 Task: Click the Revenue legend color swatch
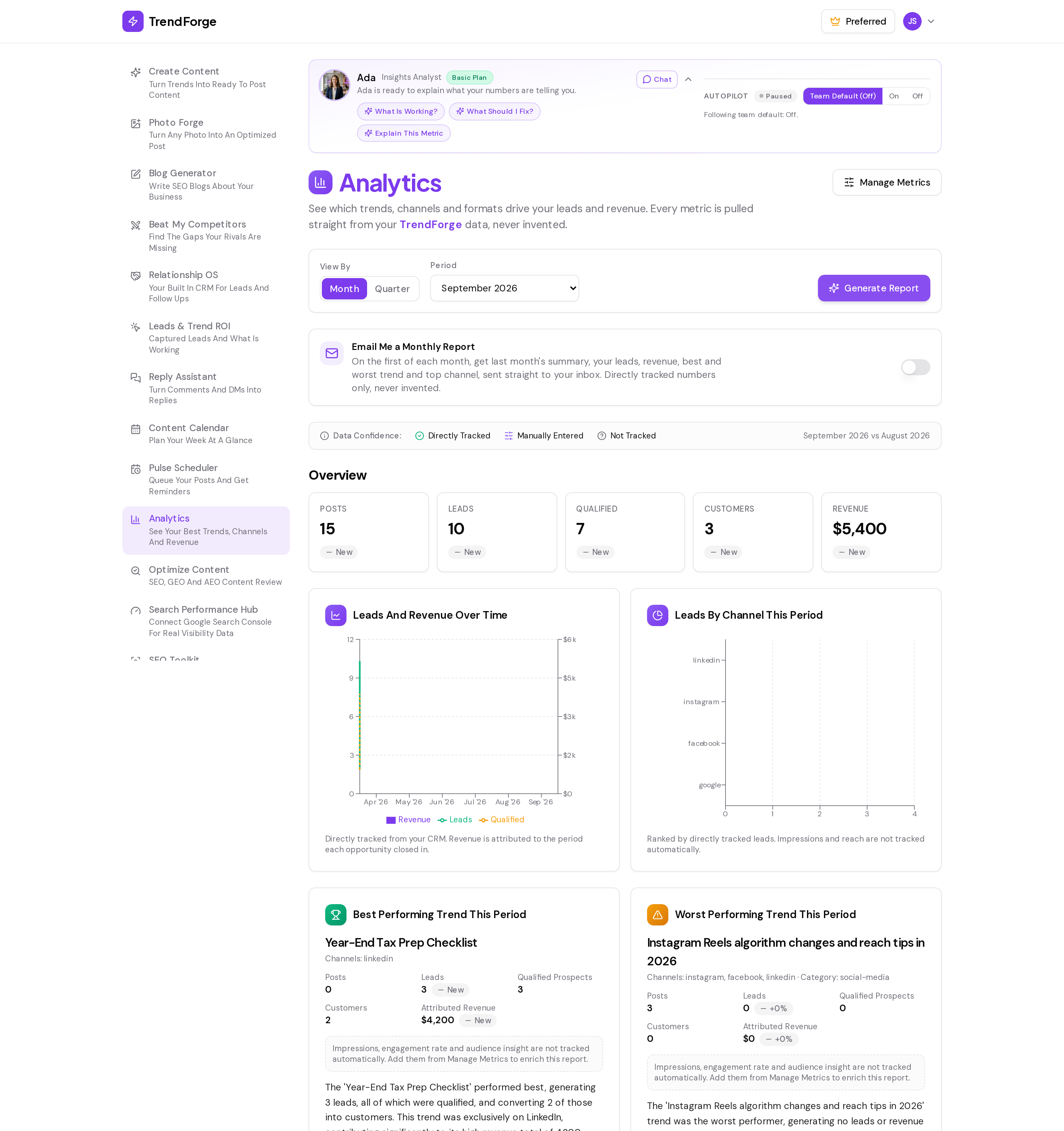tap(391, 820)
